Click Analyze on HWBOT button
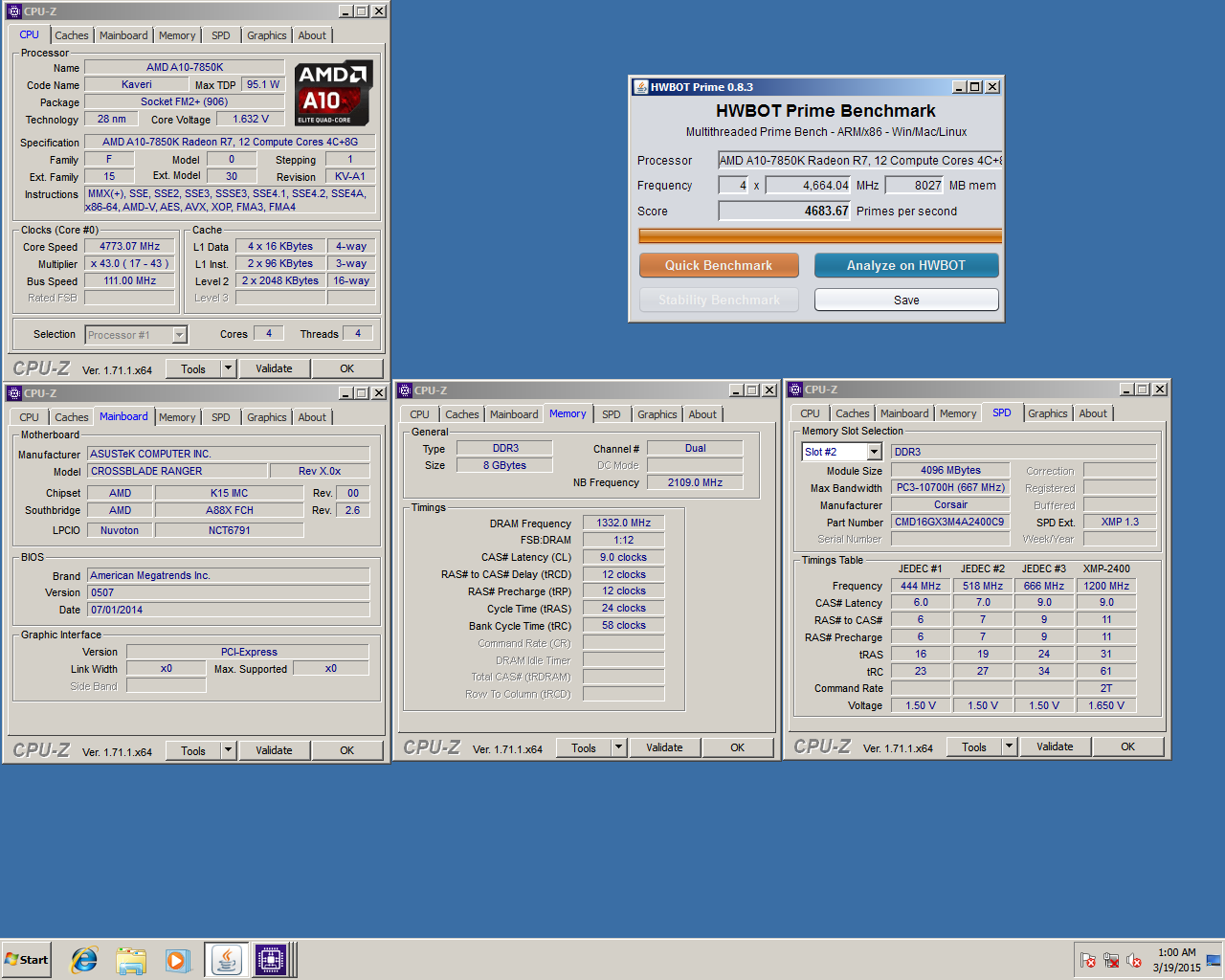This screenshot has height=980, width=1225. [906, 265]
